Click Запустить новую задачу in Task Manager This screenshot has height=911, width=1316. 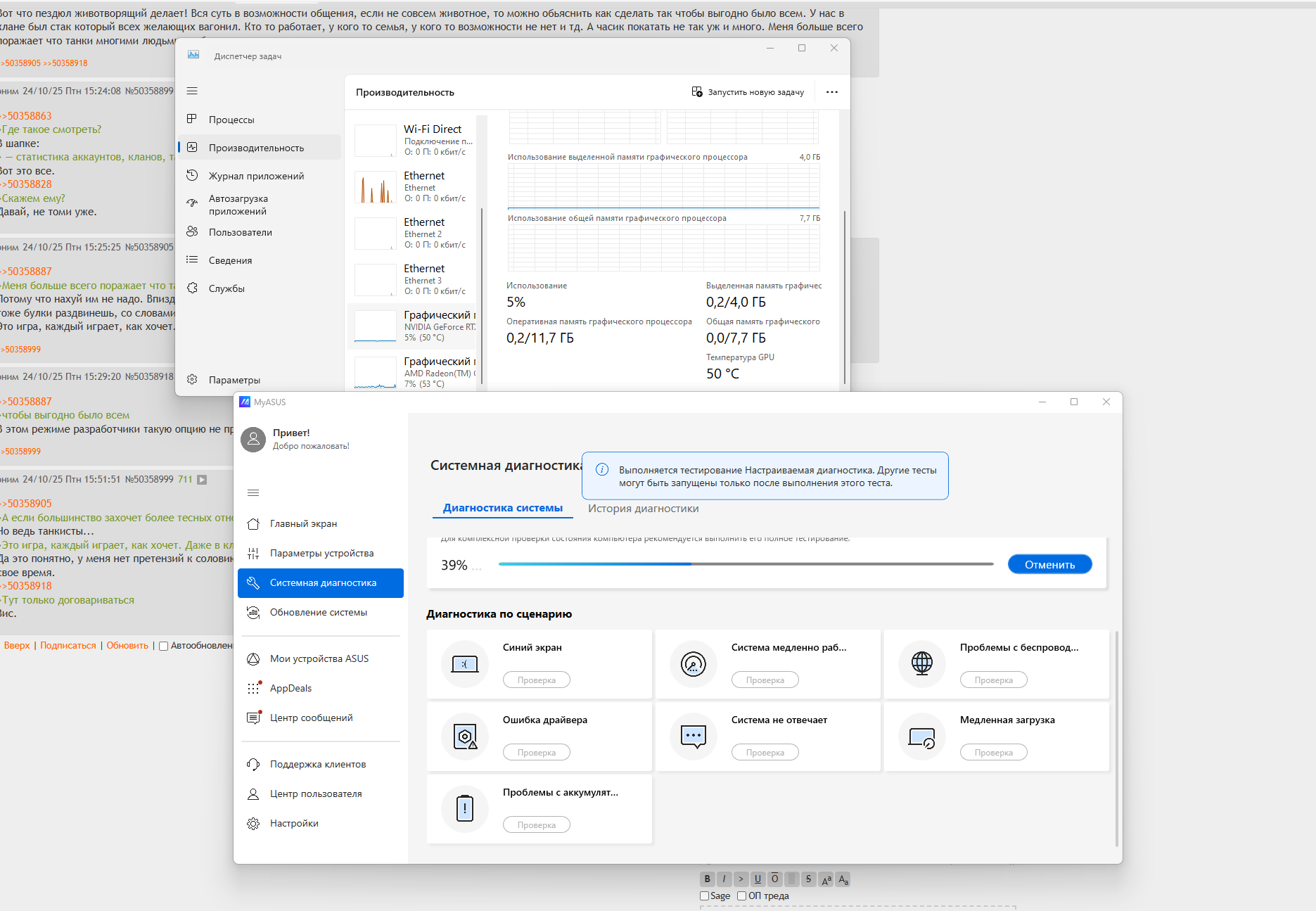pyautogui.click(x=748, y=92)
